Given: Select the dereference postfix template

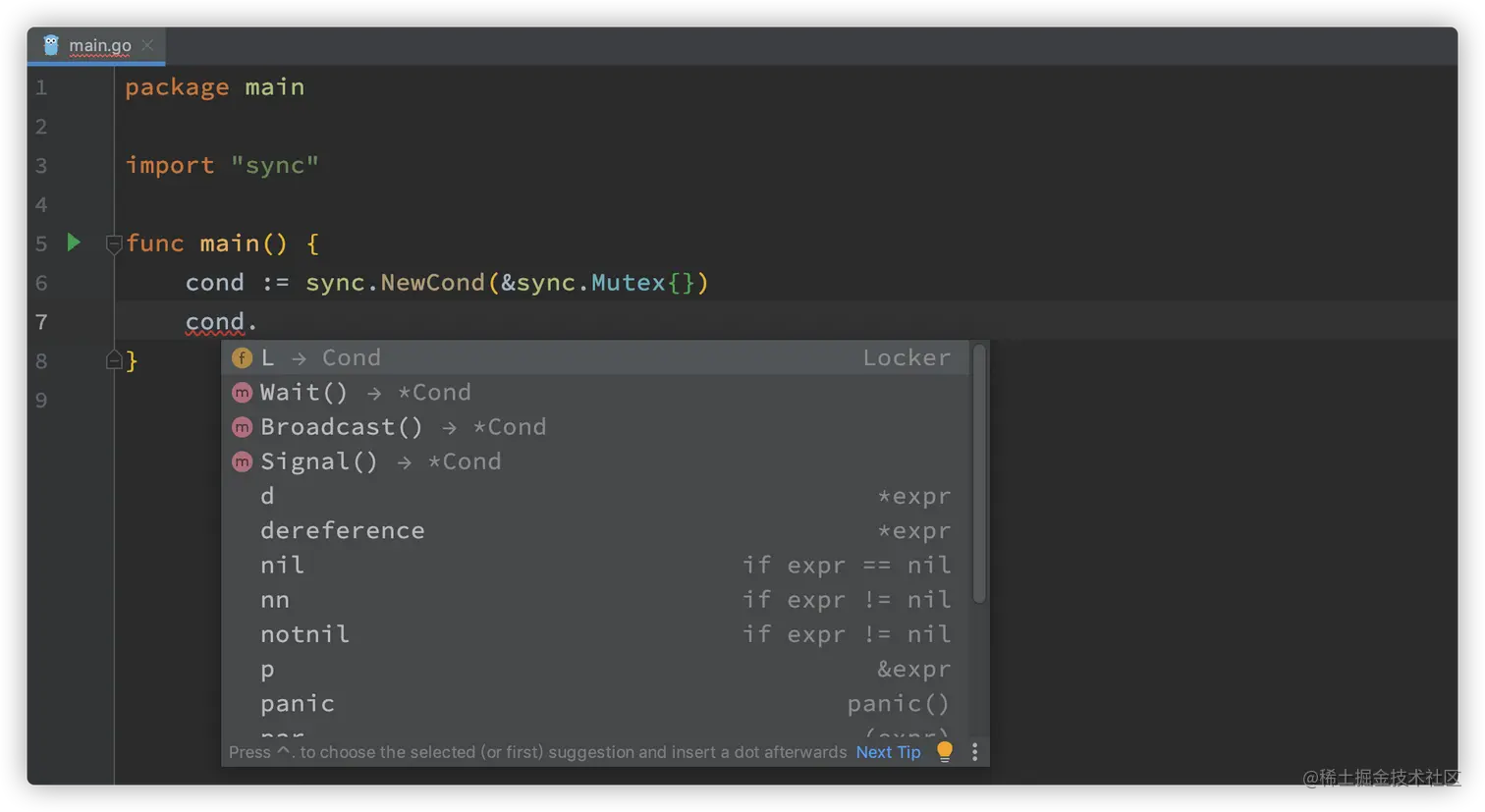Looking at the screenshot, I should [x=595, y=530].
